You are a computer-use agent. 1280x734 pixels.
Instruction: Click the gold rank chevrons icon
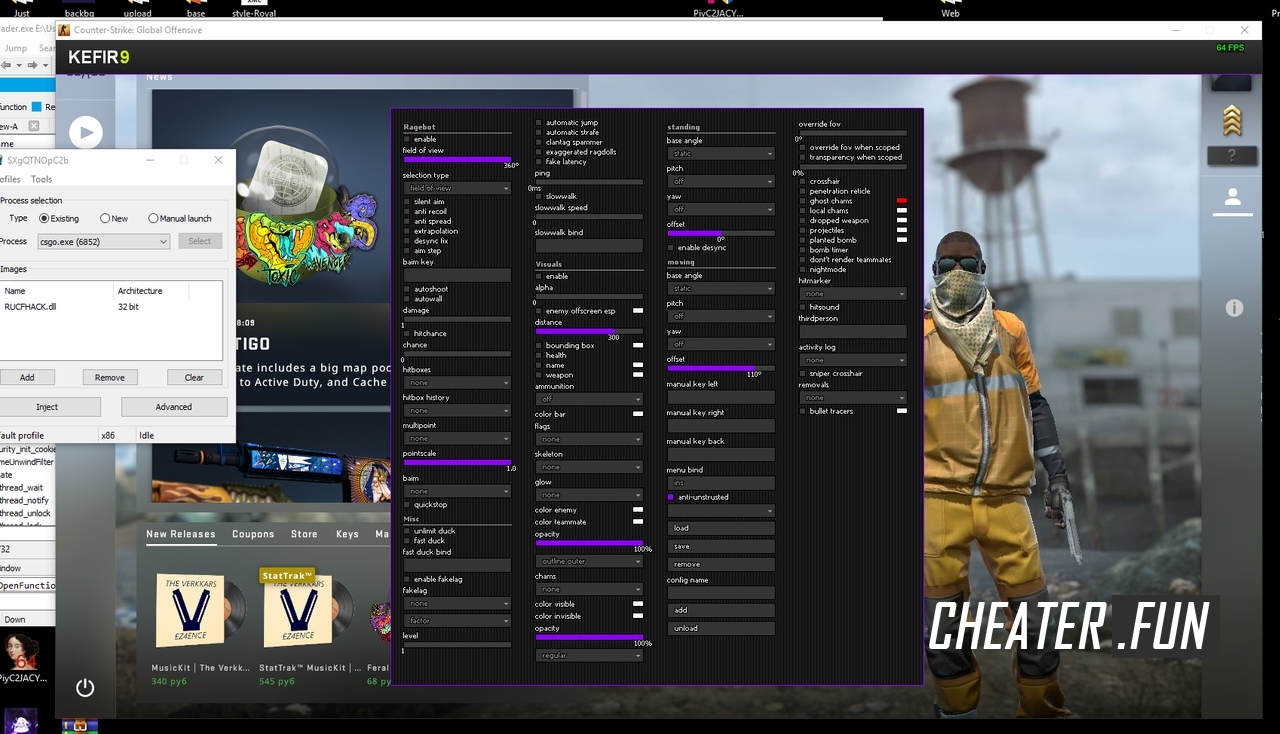(1232, 121)
